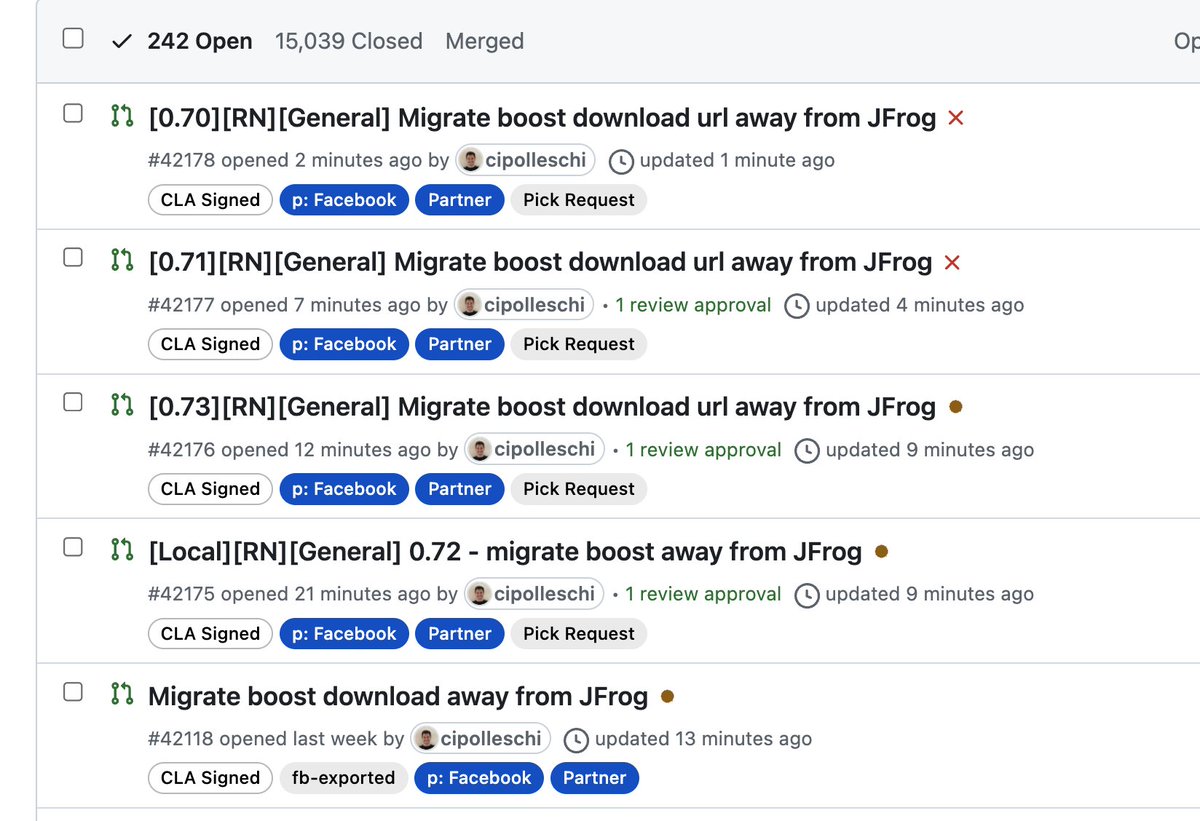Viewport: 1200px width, 821px height.
Task: Open 1 review approval on #42175
Action: (703, 594)
